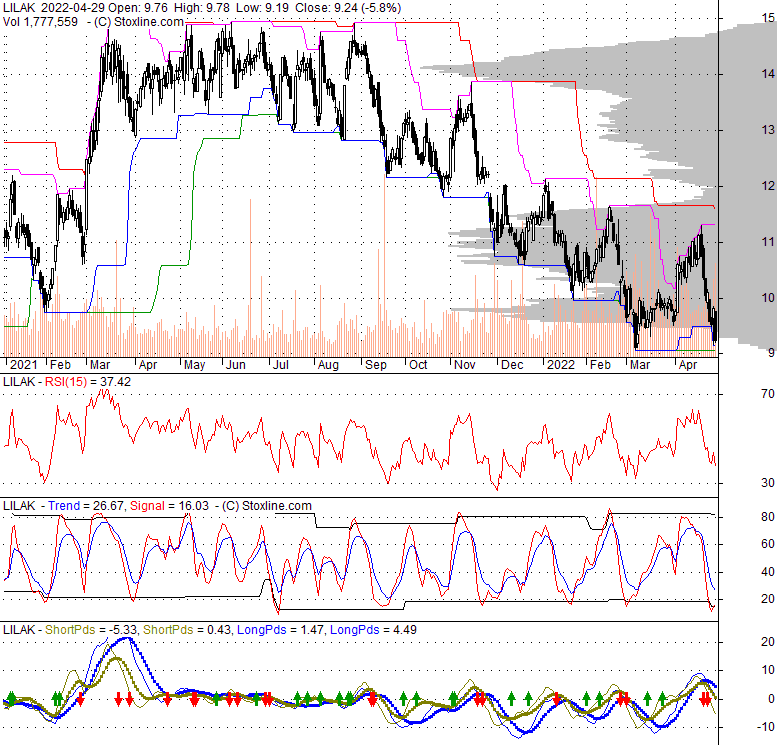Click the LILAK label in the Trend panel
Image resolution: width=778 pixels, height=746 pixels.
pos(19,506)
